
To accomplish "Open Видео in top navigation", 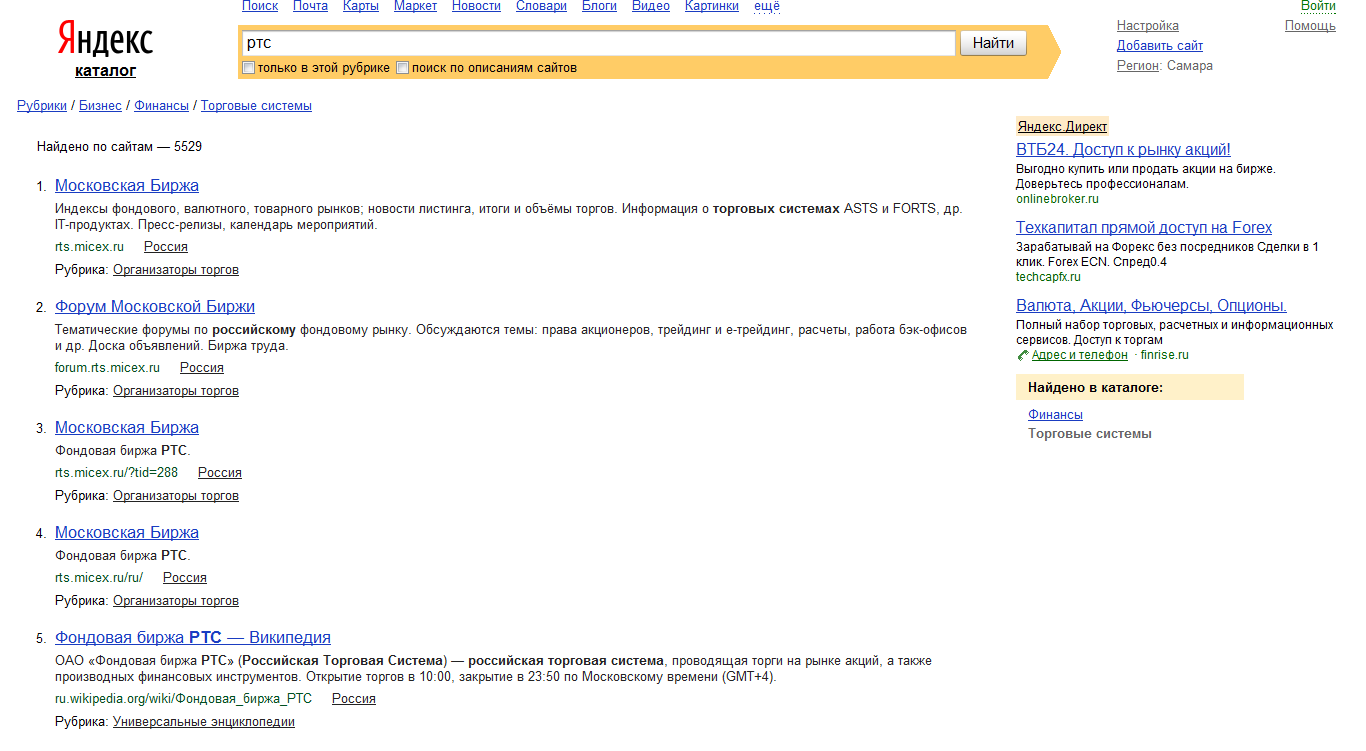I will [651, 6].
